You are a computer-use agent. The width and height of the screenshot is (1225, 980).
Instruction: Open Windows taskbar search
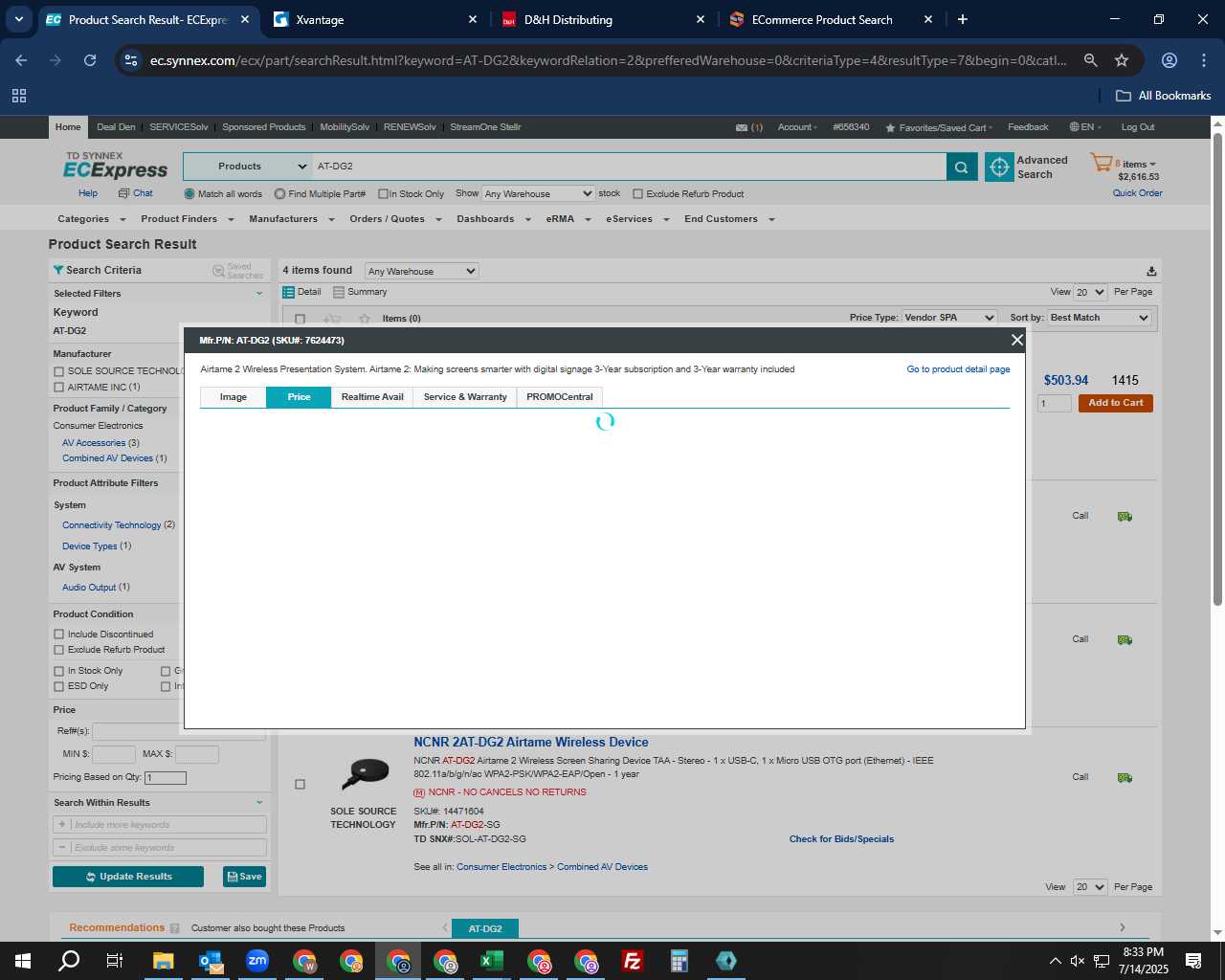click(x=69, y=961)
